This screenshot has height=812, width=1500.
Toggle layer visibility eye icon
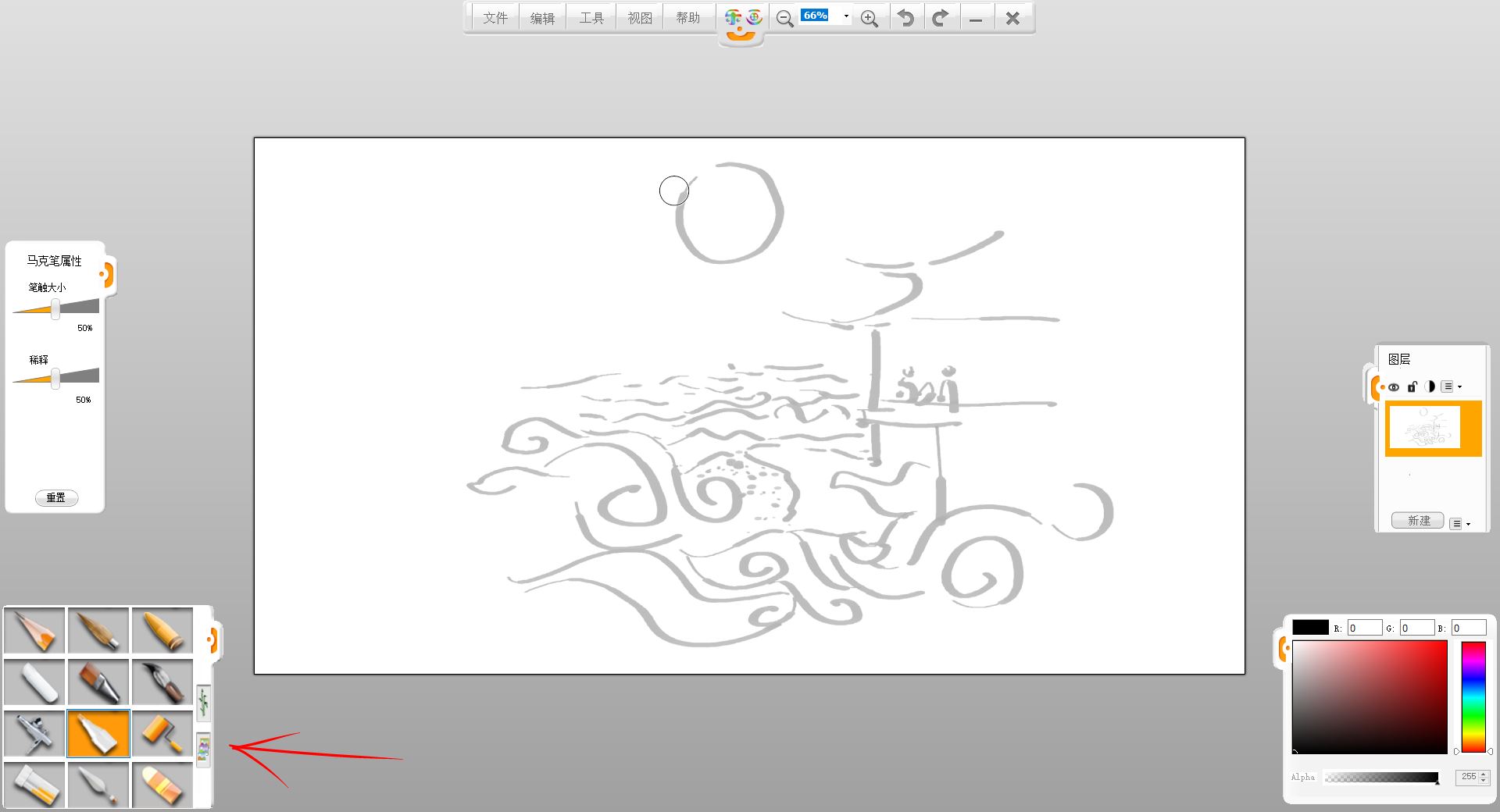click(1394, 386)
